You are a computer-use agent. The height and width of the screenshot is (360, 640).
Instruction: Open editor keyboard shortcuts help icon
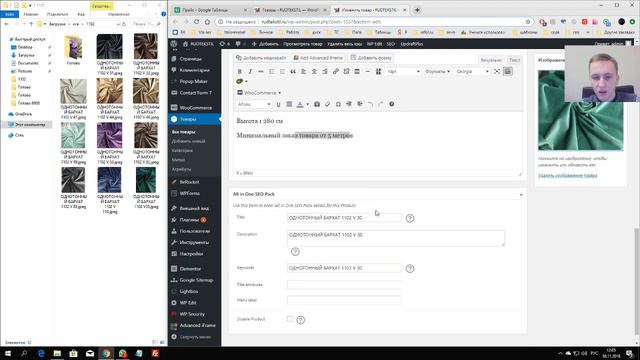391,104
